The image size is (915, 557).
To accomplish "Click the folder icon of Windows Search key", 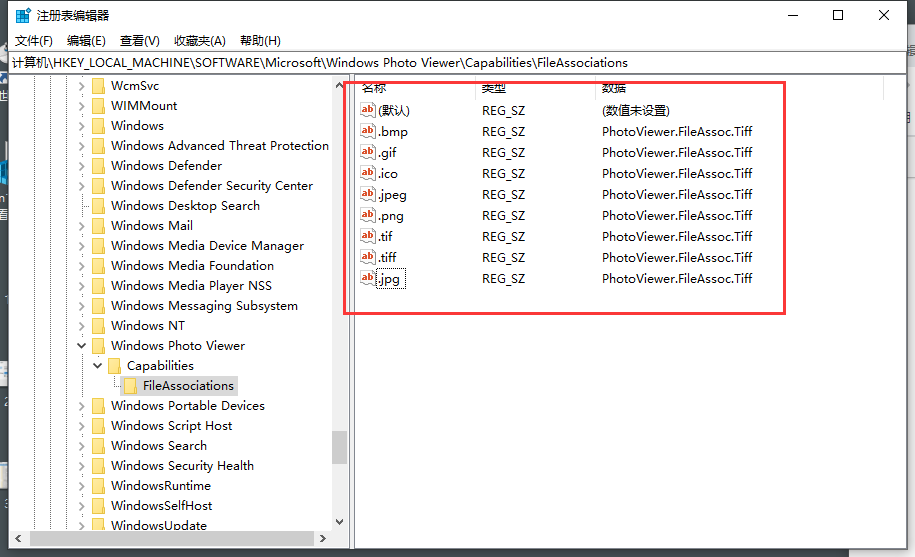I will click(99, 446).
